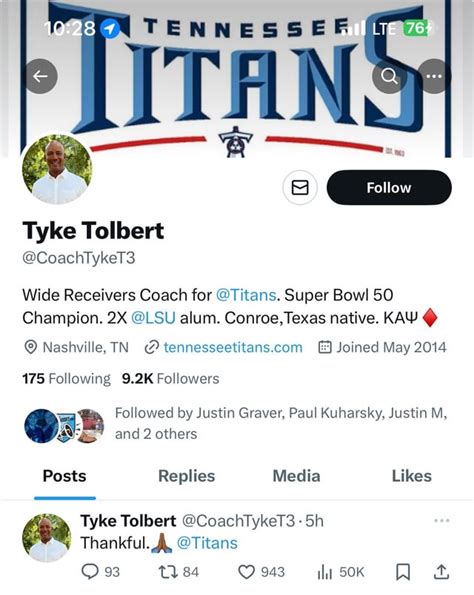Send a message via envelope icon
The image size is (474, 595).
(x=300, y=187)
